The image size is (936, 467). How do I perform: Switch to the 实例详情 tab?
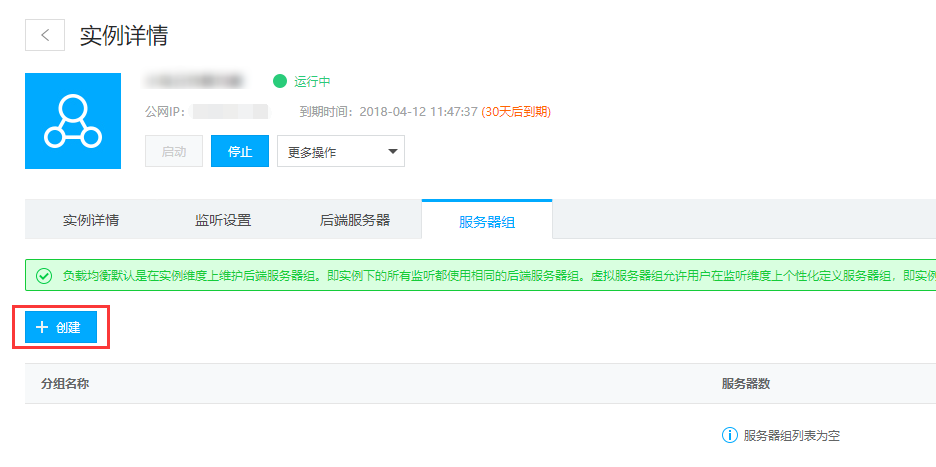91,221
